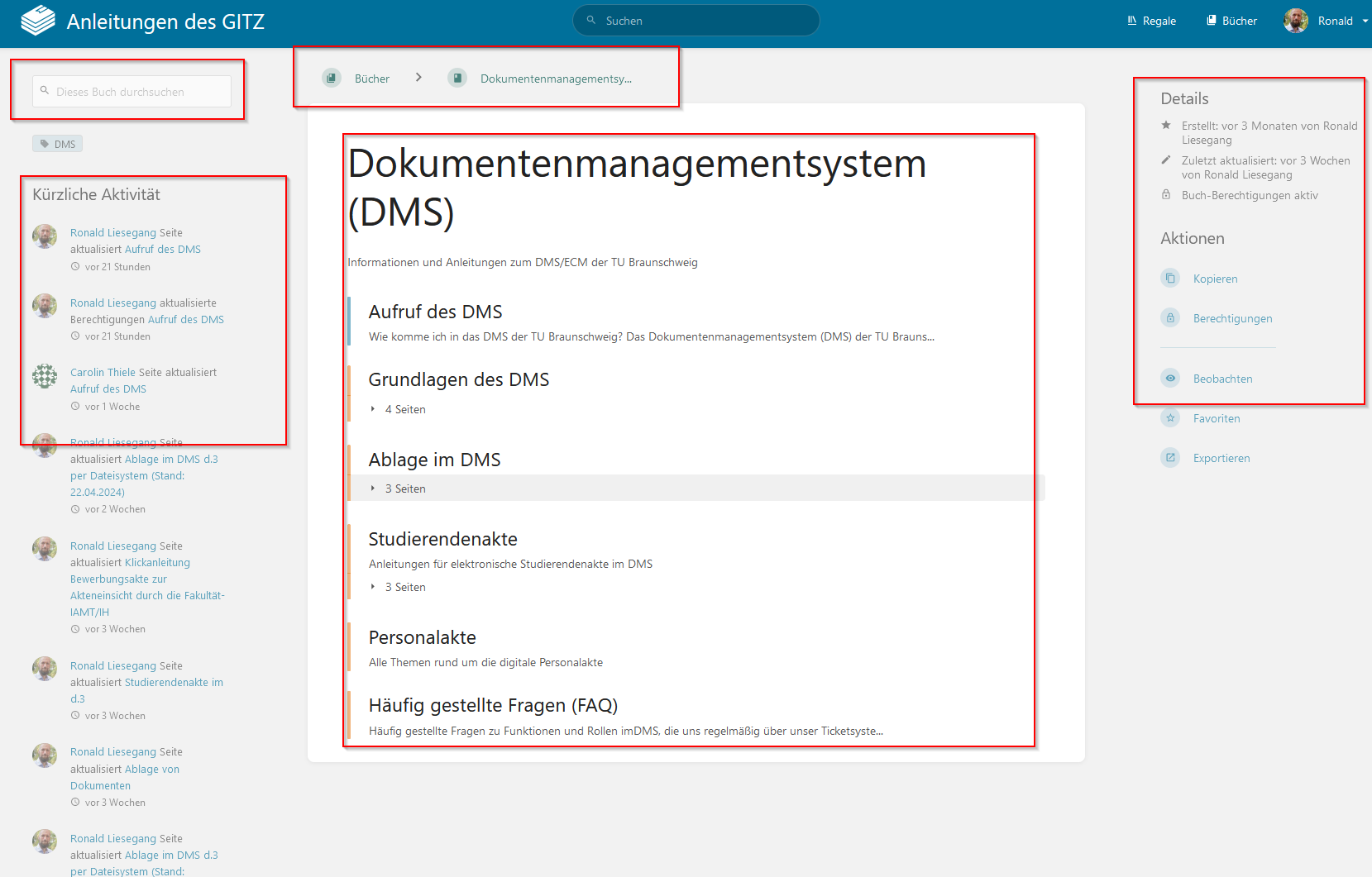1372x877 pixels.
Task: Click the book icon in the breadcrumb
Action: coord(458,77)
